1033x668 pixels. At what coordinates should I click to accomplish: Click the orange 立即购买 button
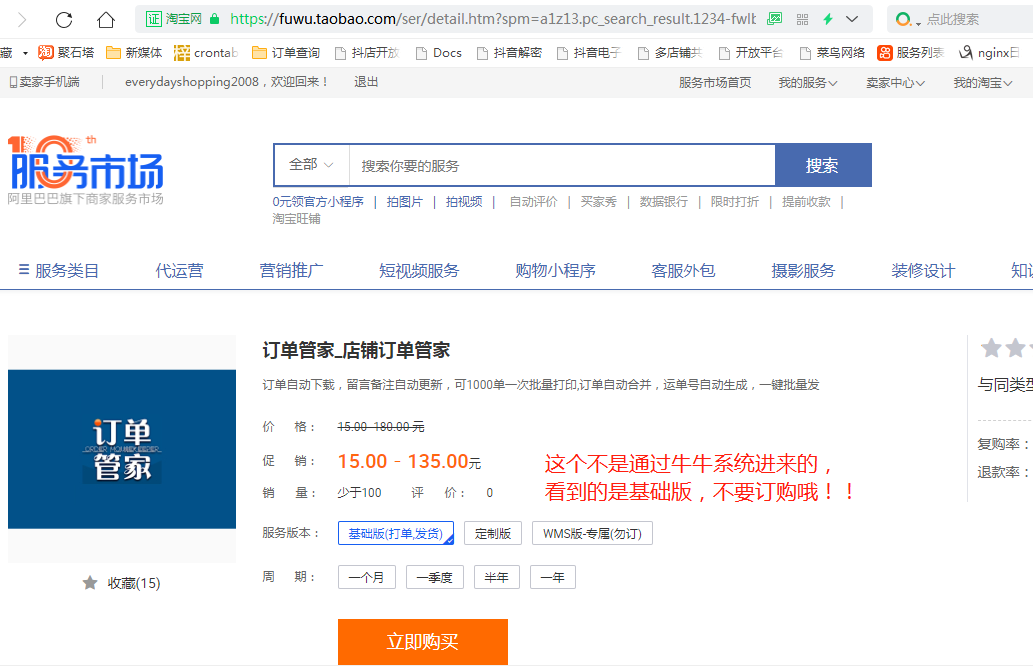tap(423, 642)
